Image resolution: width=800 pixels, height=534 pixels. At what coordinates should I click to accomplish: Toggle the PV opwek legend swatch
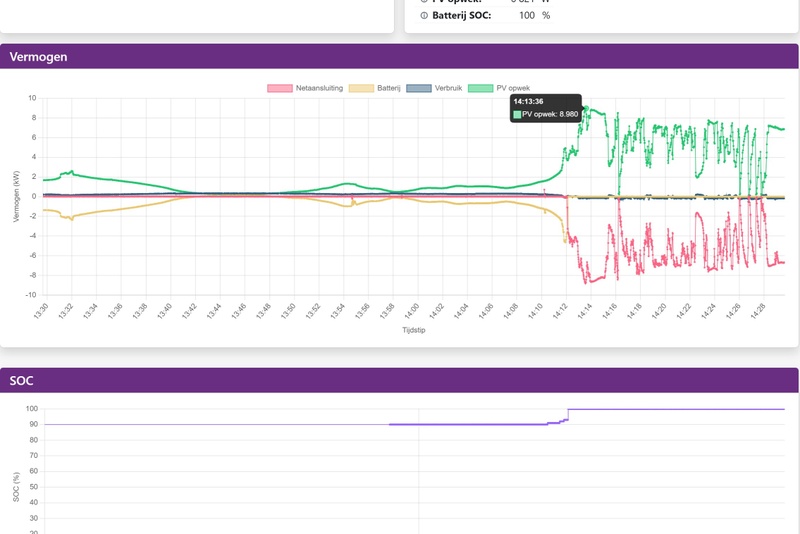pyautogui.click(x=481, y=88)
